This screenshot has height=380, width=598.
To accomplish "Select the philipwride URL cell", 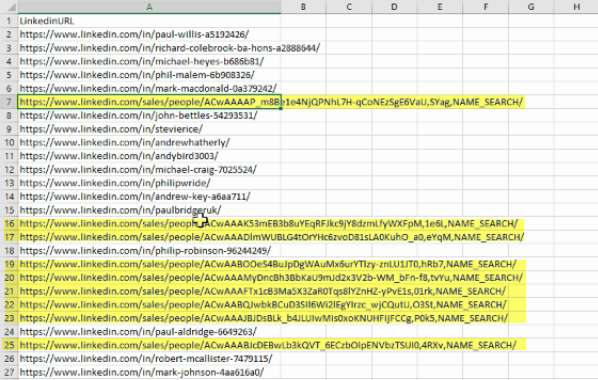I will [x=149, y=183].
